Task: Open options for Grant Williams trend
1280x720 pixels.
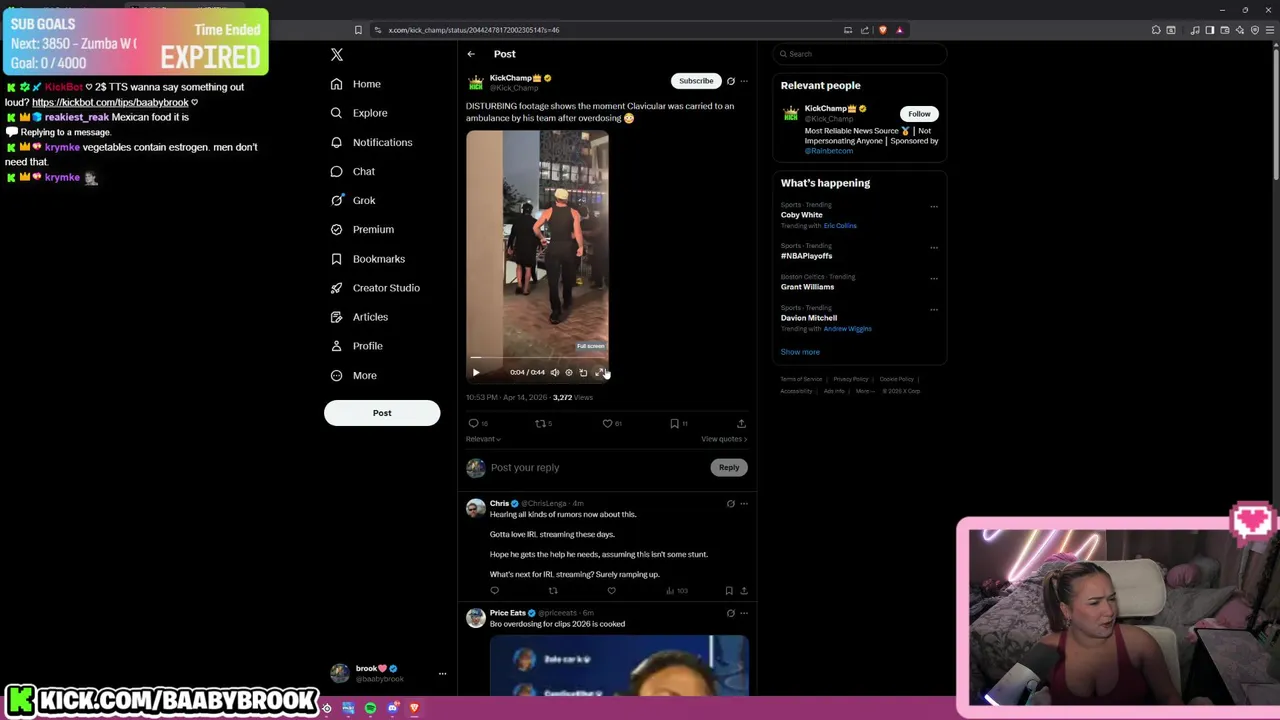Action: [x=934, y=279]
